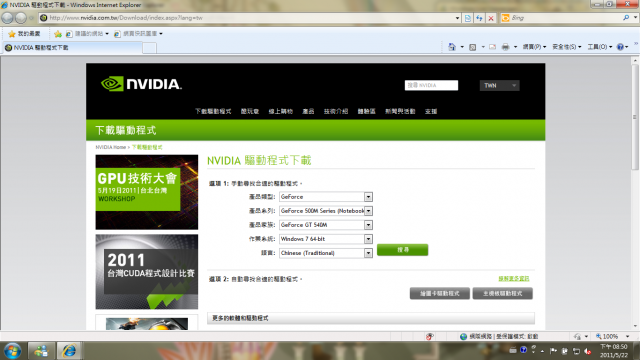Click the NVIDIA logo in header

click(x=141, y=84)
